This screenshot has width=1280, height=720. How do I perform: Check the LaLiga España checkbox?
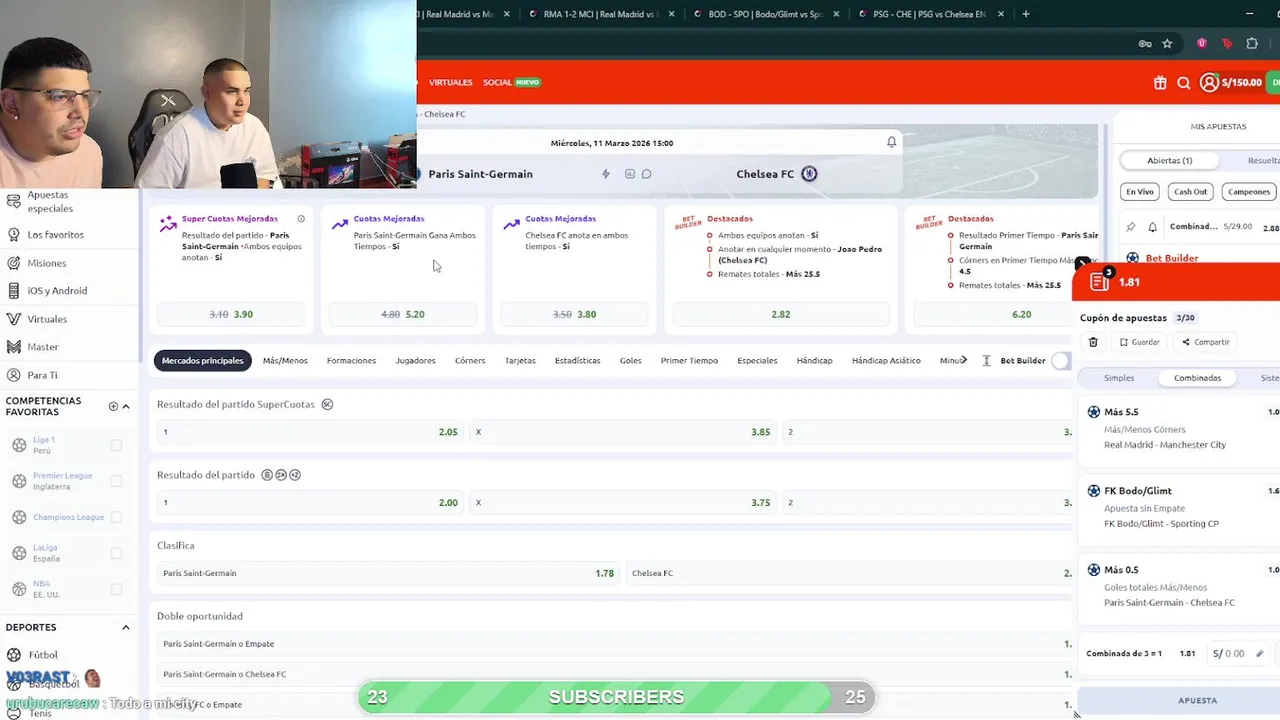coord(117,553)
